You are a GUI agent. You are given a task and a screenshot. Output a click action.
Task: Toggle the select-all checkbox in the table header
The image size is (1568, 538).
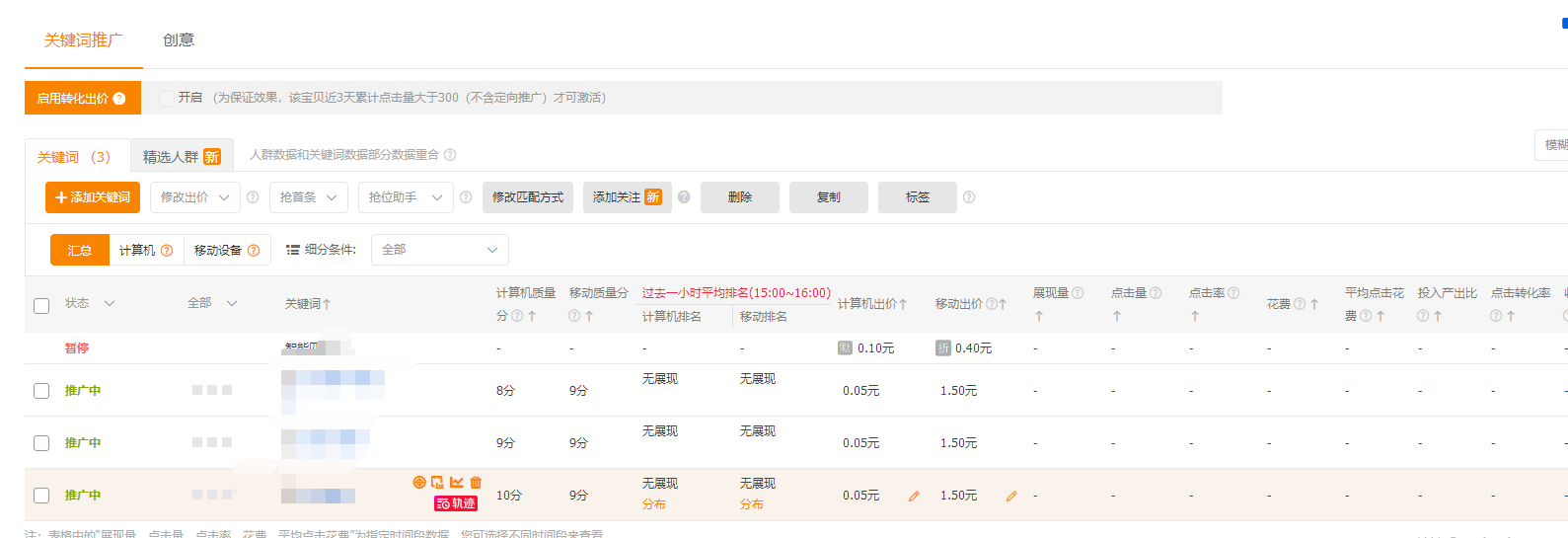tap(41, 305)
